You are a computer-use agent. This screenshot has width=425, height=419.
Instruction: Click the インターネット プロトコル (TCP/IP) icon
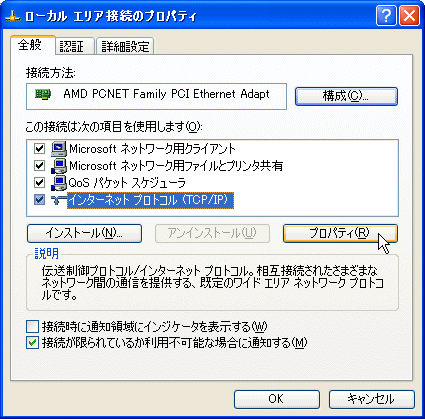(x=59, y=200)
